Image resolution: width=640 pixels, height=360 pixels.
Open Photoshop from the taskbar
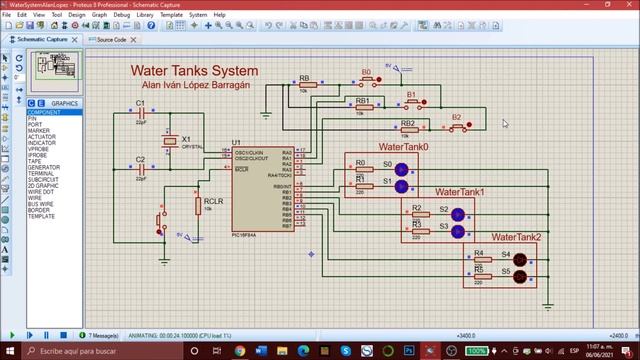(x=409, y=351)
